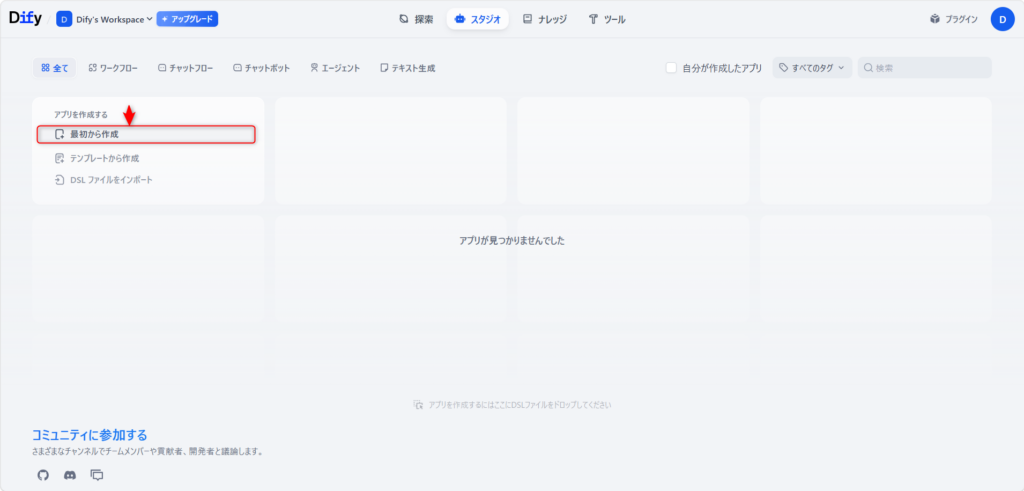Select the スタジオ tab
1024x491 pixels.
(x=477, y=19)
